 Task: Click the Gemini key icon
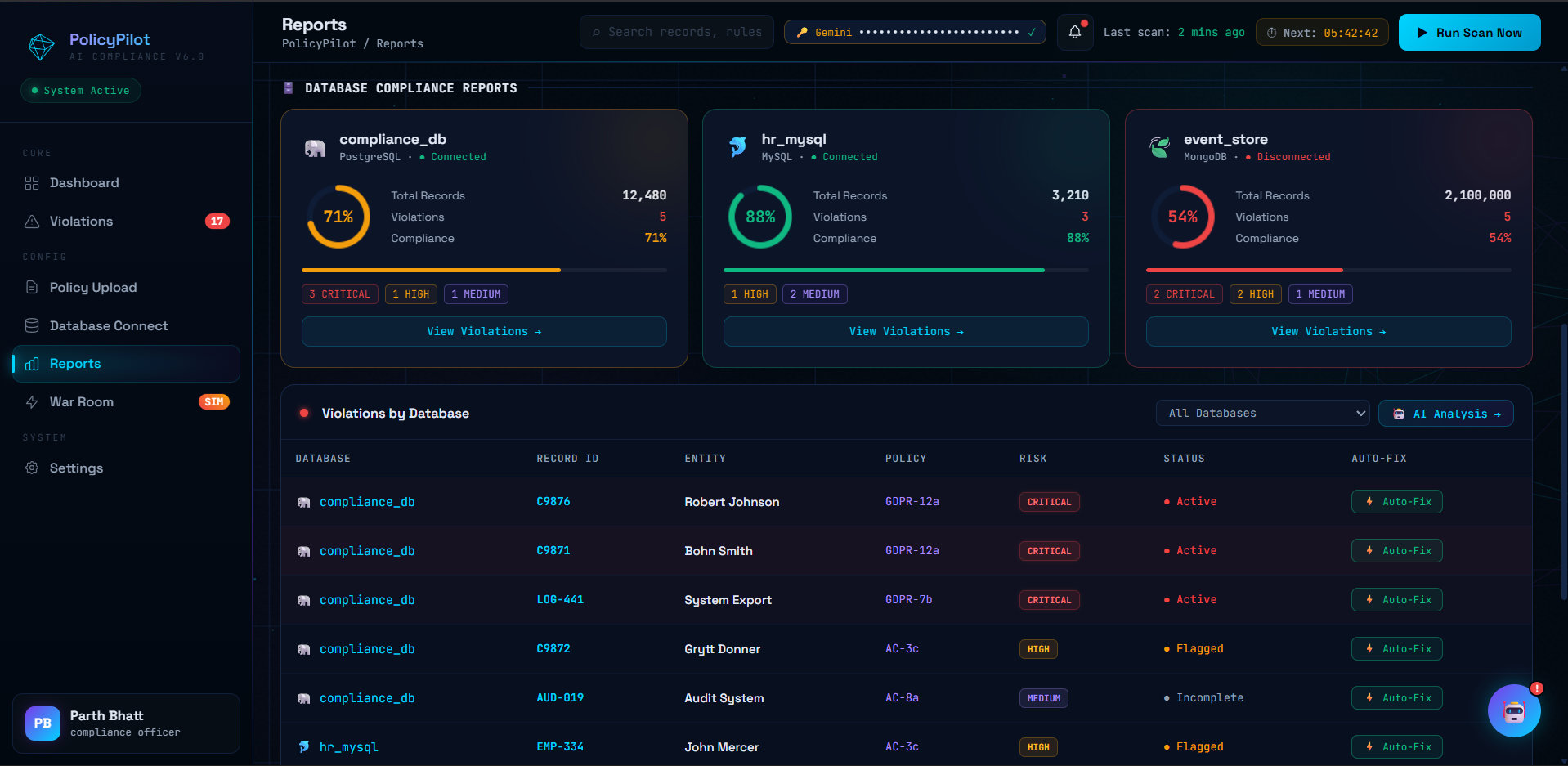coord(802,33)
